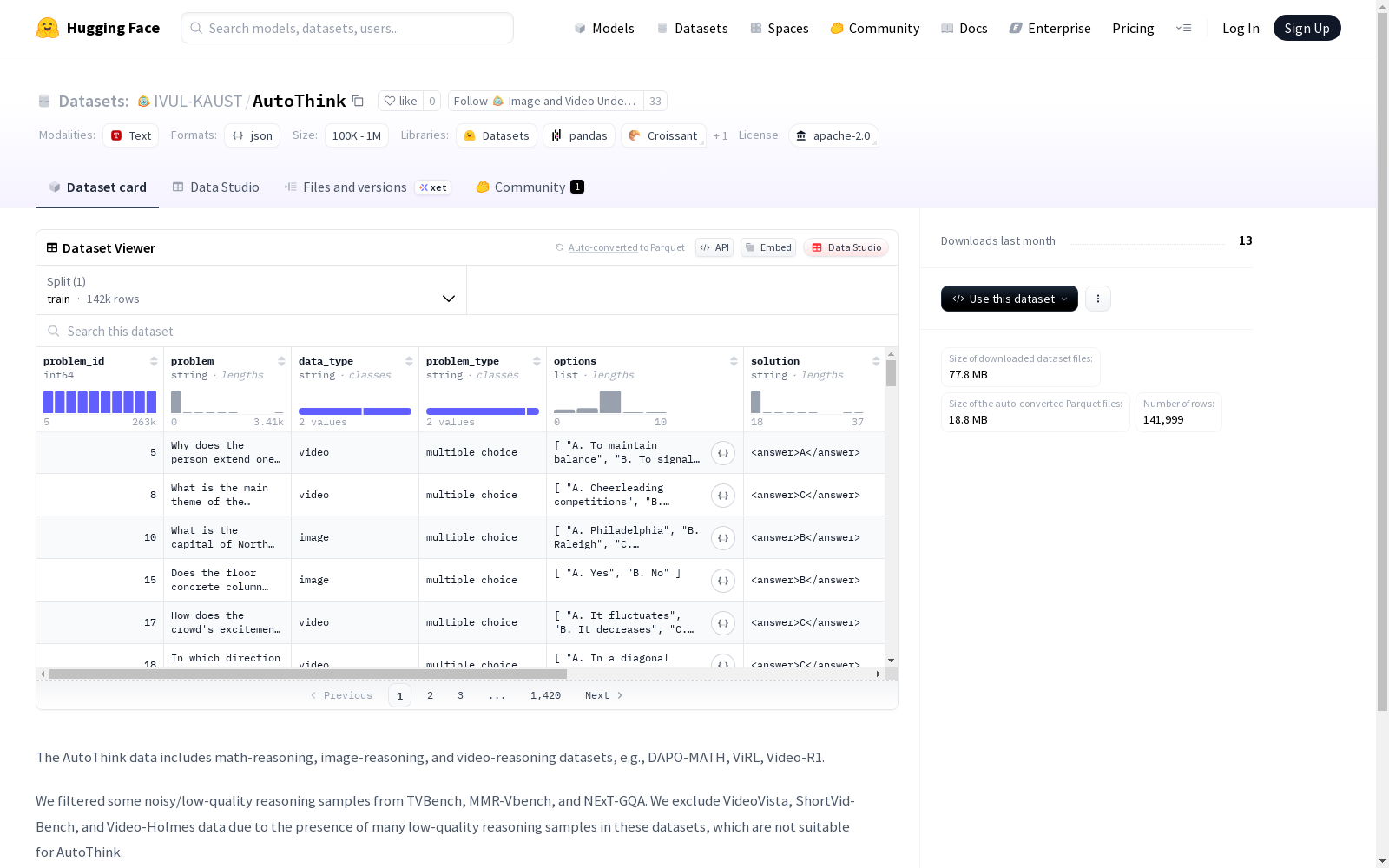
Task: Expand JSON for the 'Yes, No' options cell
Action: pos(723,581)
